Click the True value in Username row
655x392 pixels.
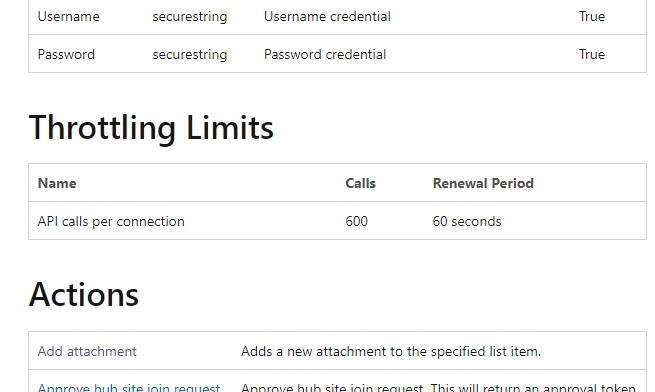click(592, 16)
